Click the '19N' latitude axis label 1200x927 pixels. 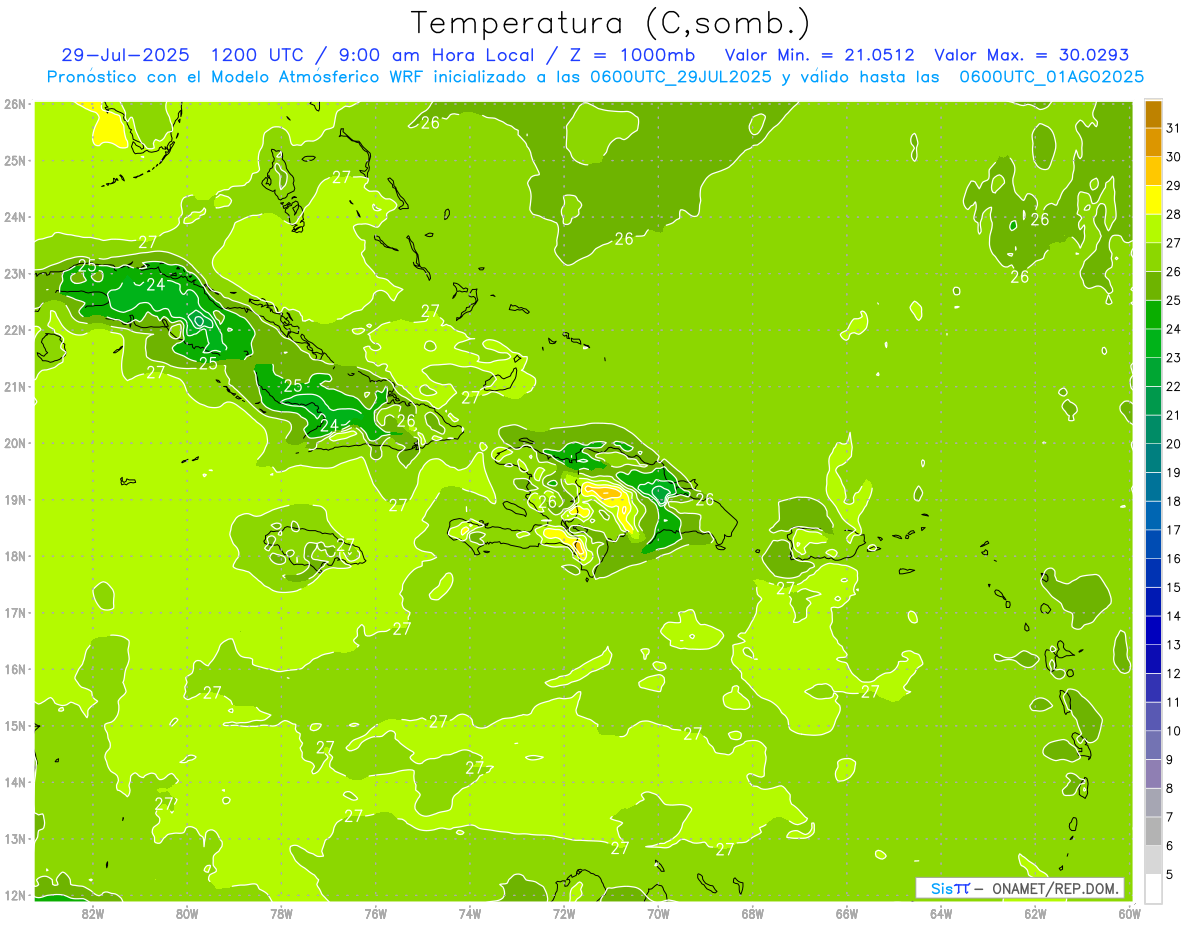15,500
